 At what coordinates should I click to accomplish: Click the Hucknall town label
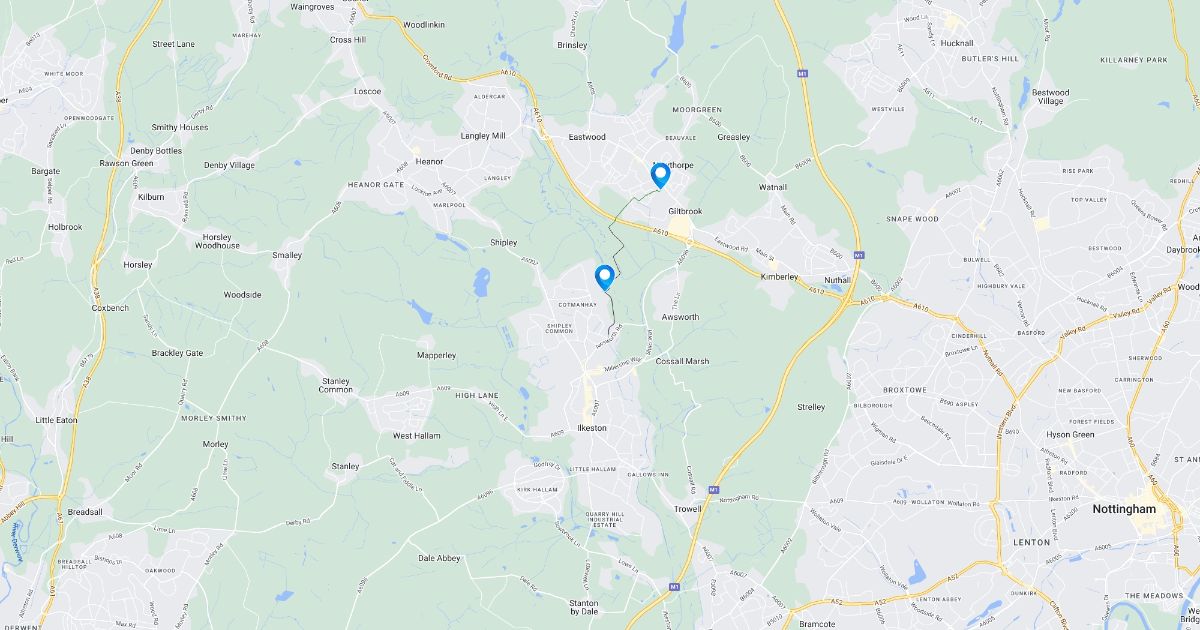tap(957, 43)
